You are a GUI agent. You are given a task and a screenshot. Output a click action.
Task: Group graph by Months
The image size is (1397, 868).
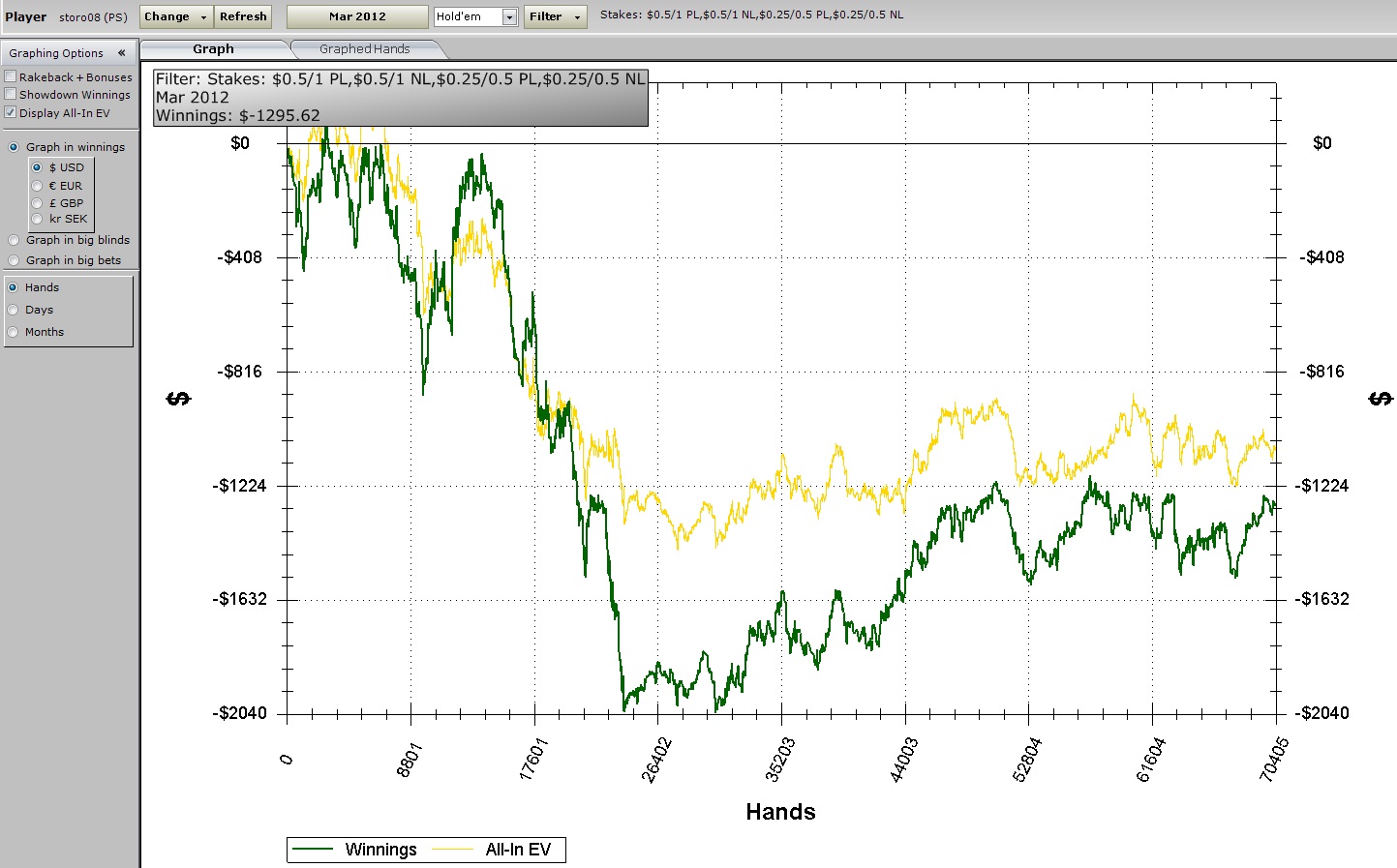(14, 332)
